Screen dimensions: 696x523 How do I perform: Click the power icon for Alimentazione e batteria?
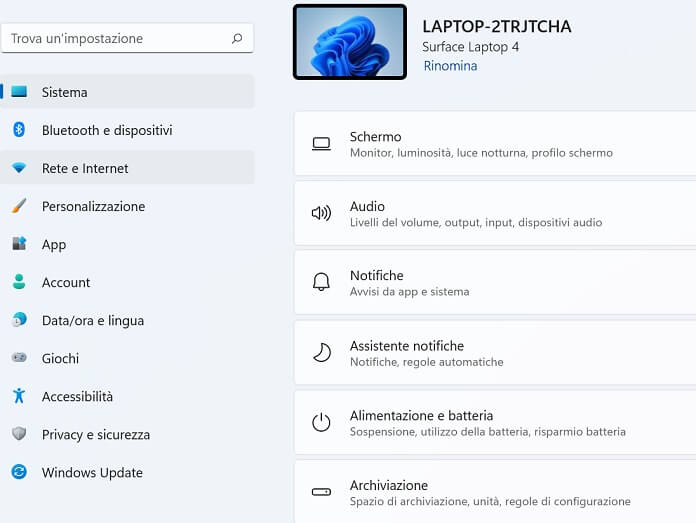(x=321, y=422)
